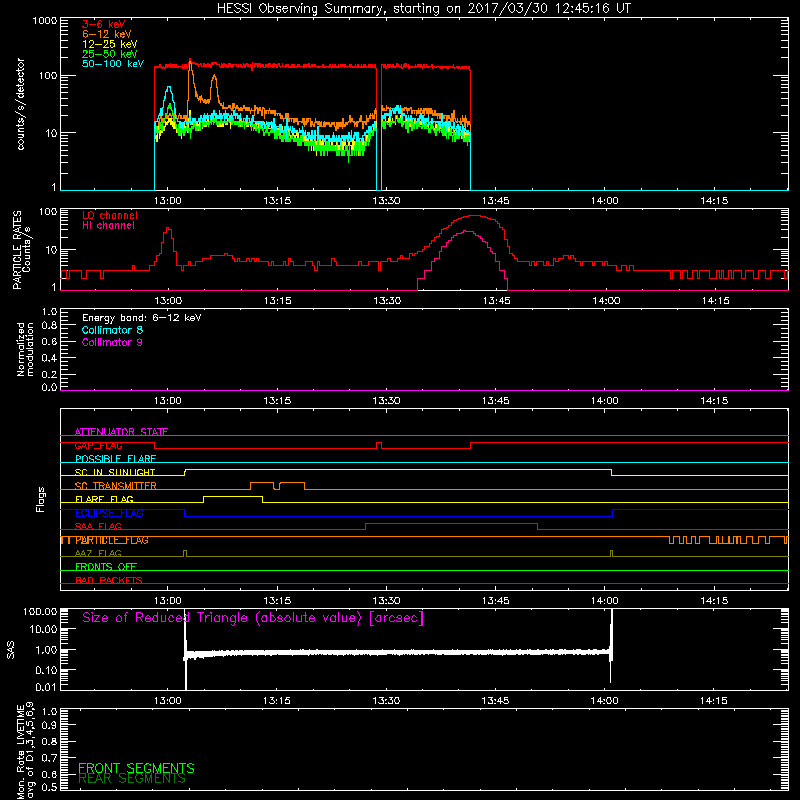Viewport: 800px width, 800px height.
Task: Choose the 25-50 keV legend label
Action: 110,54
